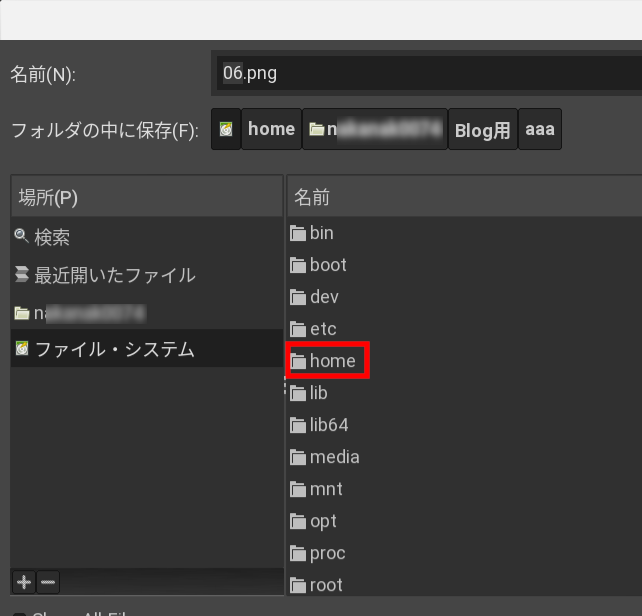Select the blurred user home folder in sidebar
The width and height of the screenshot is (642, 616).
pyautogui.click(x=147, y=313)
